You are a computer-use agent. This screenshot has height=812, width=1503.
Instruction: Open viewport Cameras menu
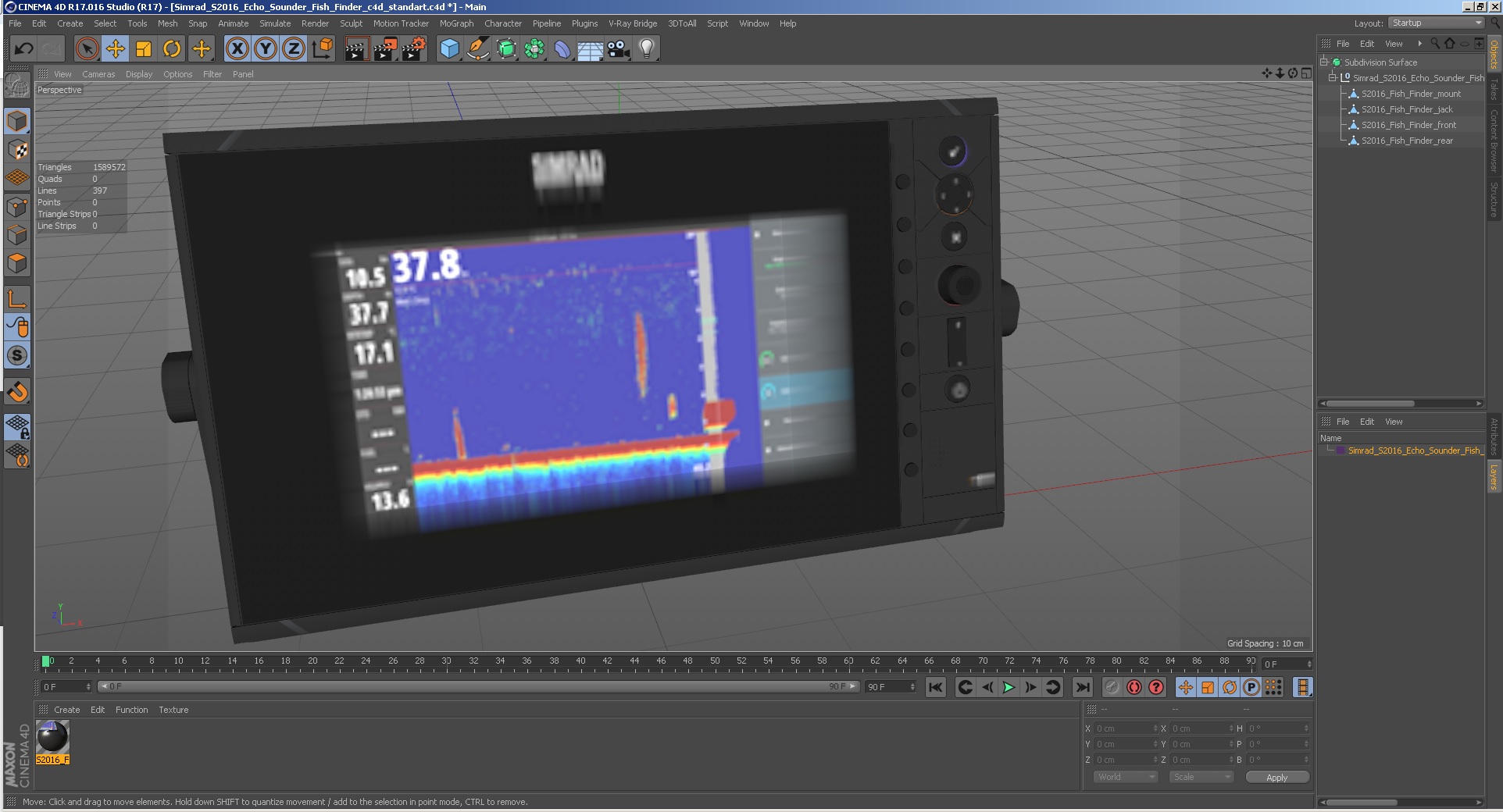coord(98,74)
